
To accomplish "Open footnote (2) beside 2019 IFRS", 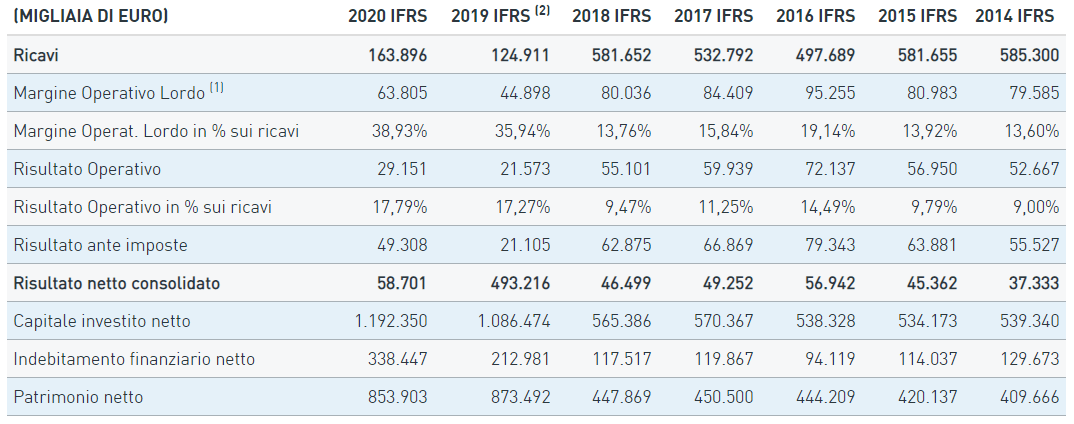I will (542, 11).
